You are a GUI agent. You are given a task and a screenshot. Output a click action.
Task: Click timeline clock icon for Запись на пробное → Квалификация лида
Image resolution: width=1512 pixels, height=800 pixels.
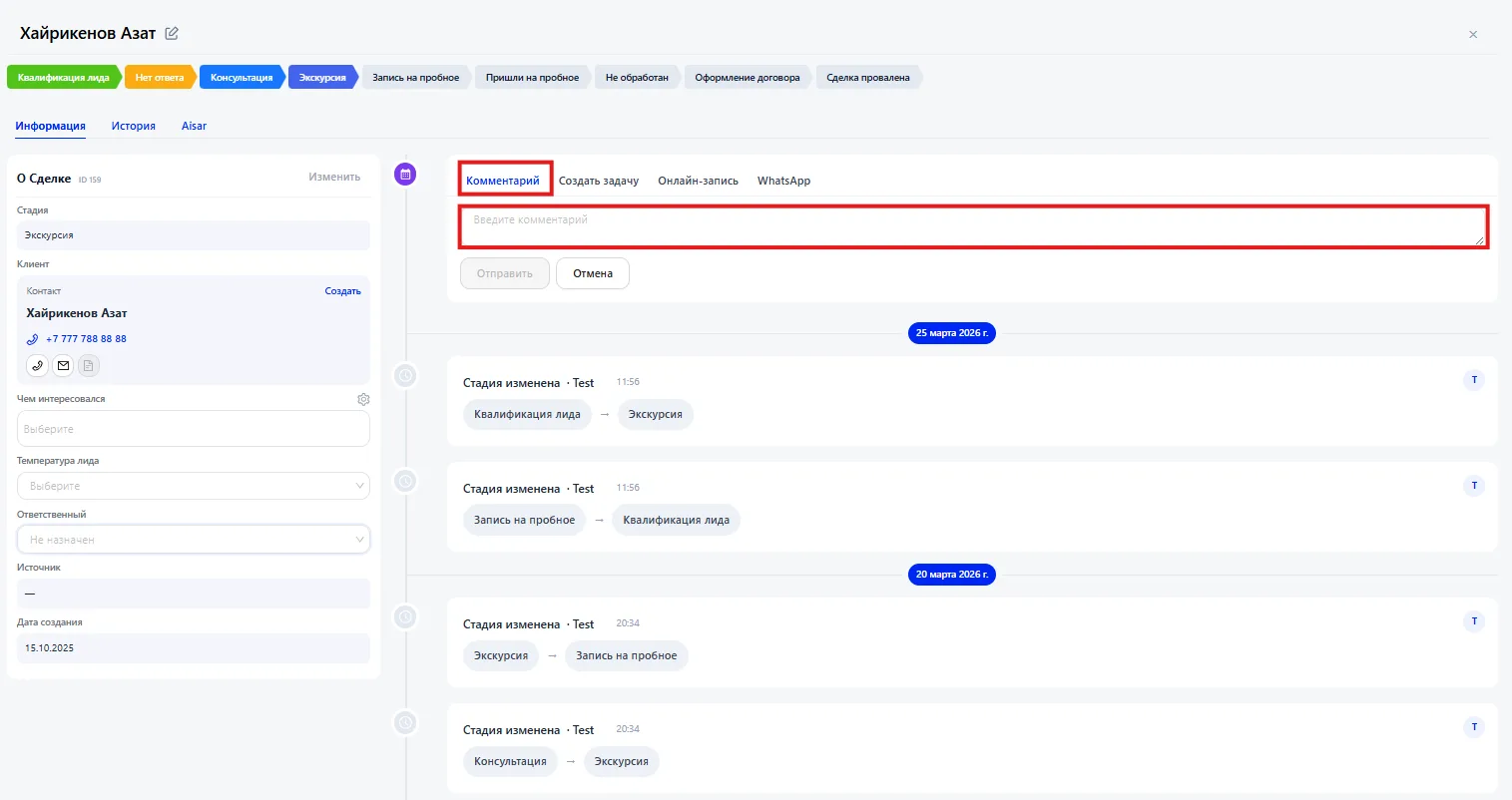(x=405, y=481)
